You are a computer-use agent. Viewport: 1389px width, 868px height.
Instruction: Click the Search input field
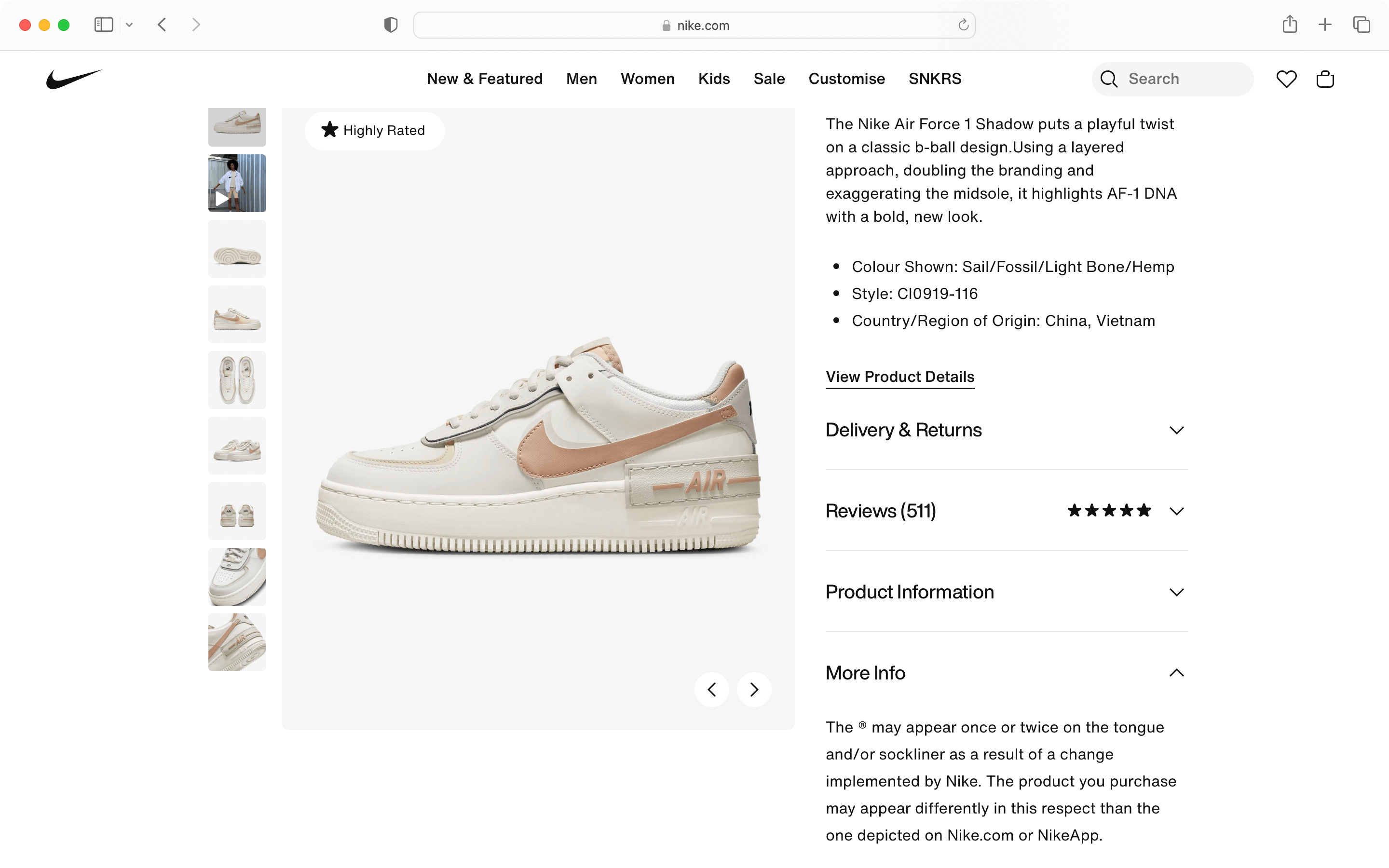point(1172,79)
